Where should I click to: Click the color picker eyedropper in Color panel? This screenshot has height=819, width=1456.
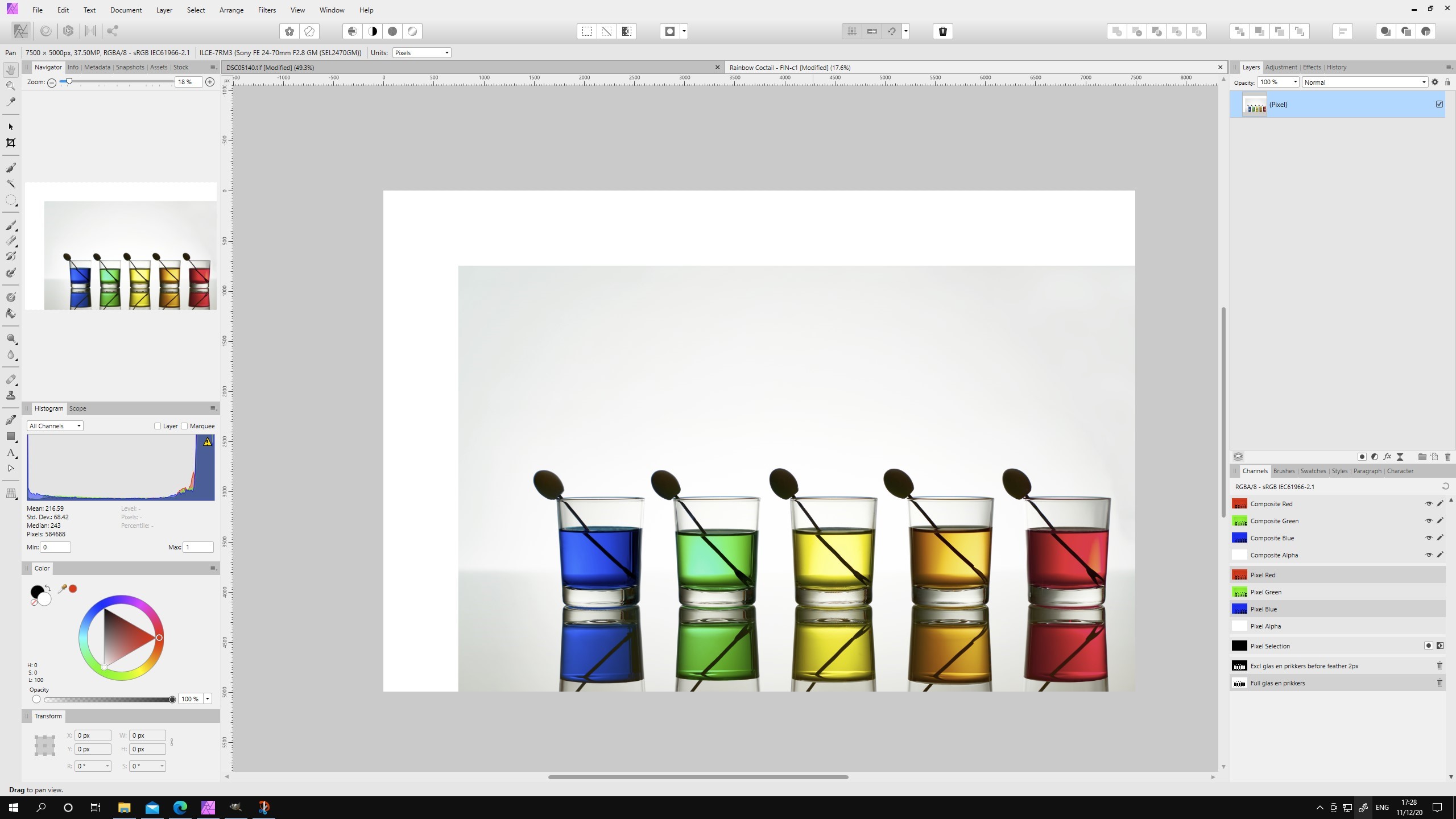(x=62, y=589)
